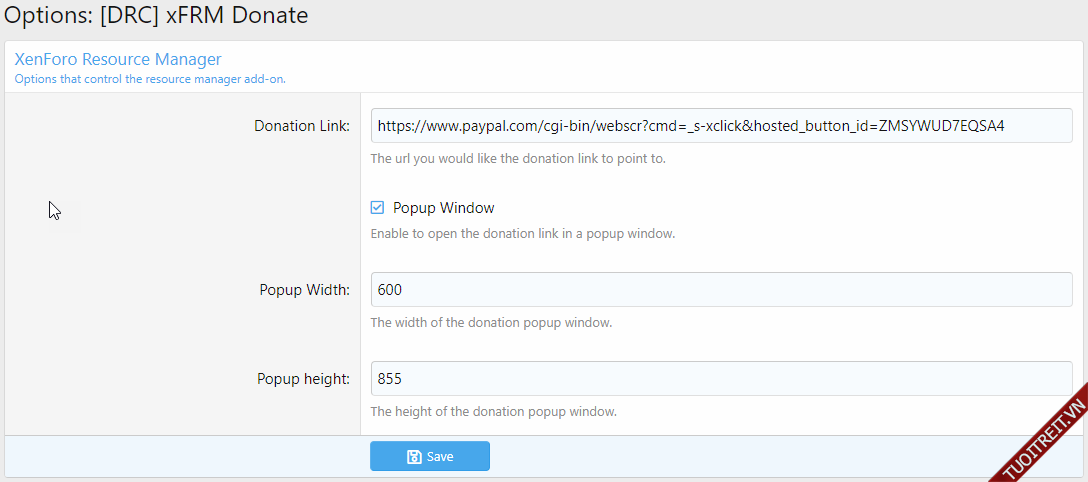Click the Options: [DRC] xFRM Donate title
1088x482 pixels.
[x=156, y=16]
